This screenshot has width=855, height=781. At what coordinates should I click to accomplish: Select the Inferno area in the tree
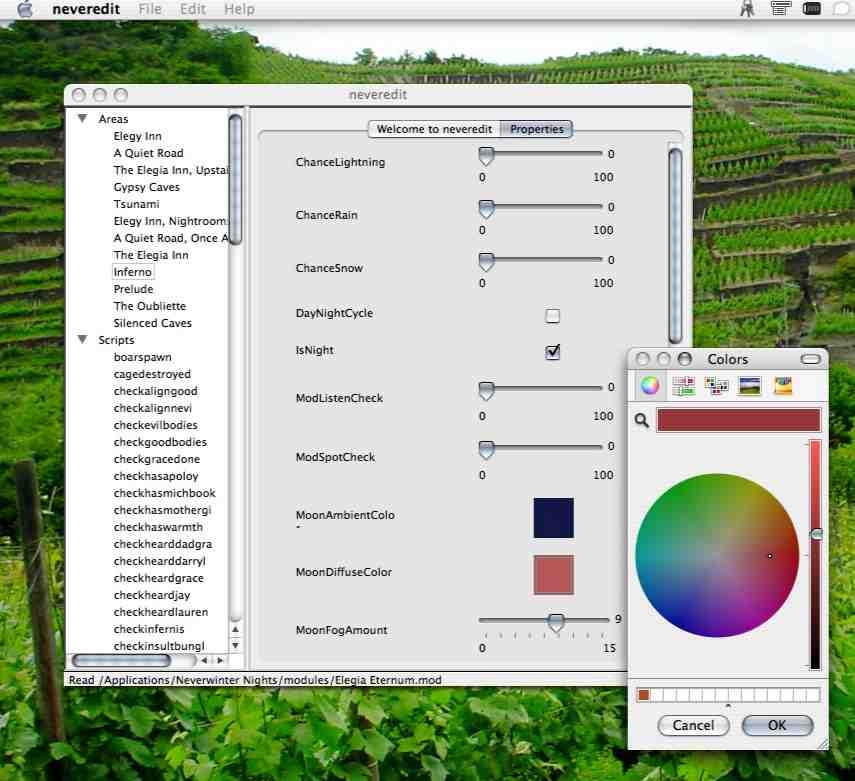point(133,272)
